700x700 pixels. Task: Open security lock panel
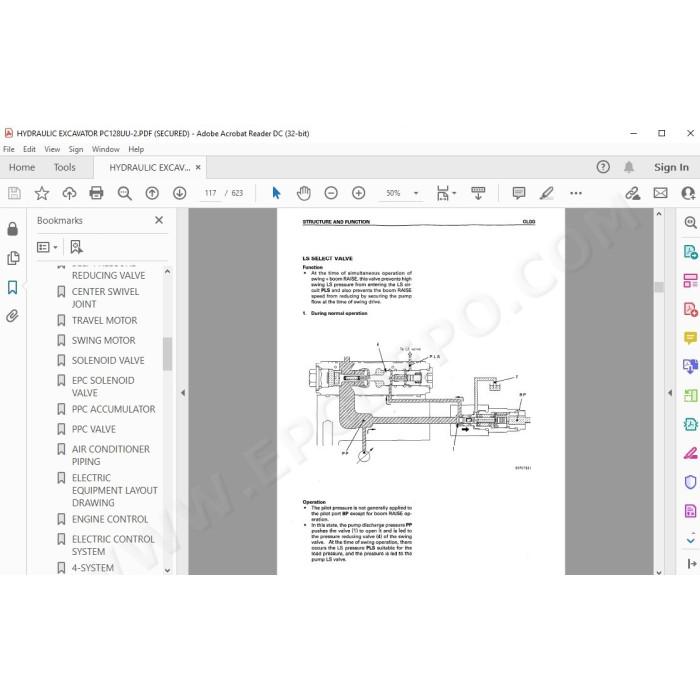click(x=12, y=229)
